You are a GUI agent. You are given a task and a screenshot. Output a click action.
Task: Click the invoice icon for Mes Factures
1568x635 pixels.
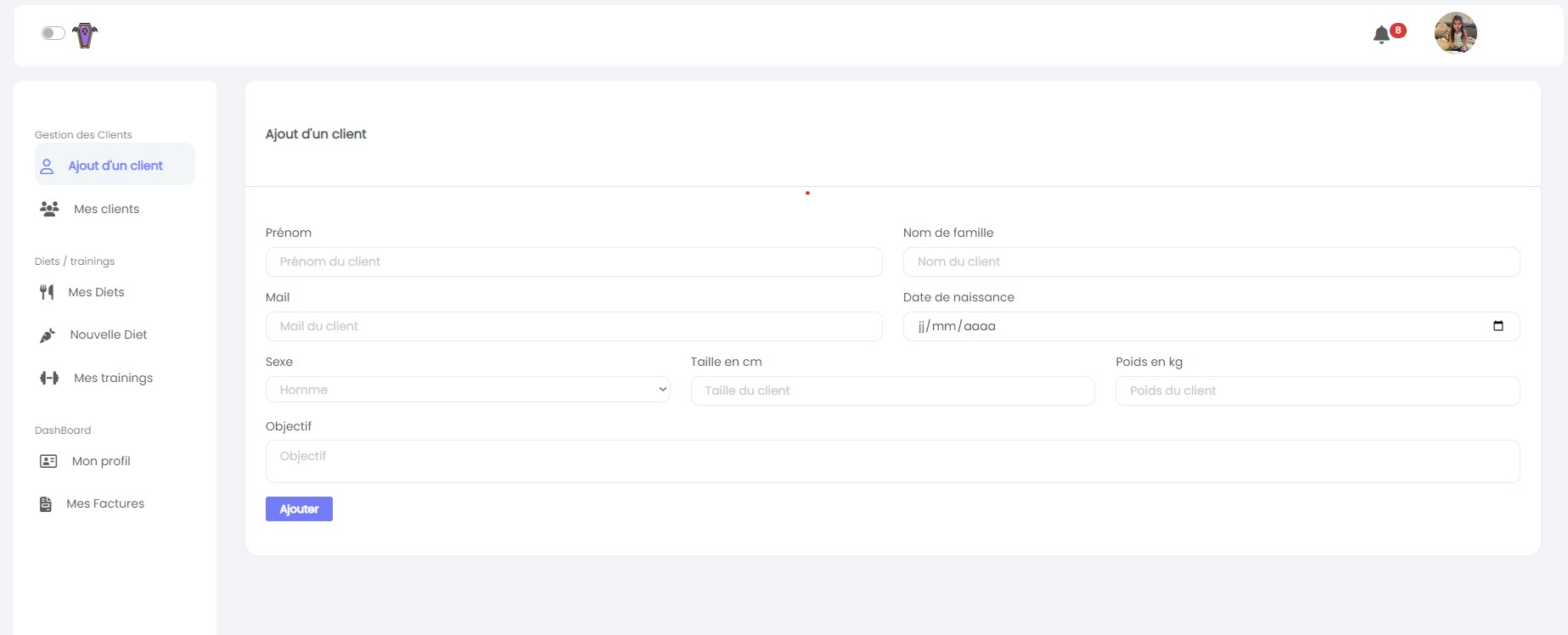[46, 504]
